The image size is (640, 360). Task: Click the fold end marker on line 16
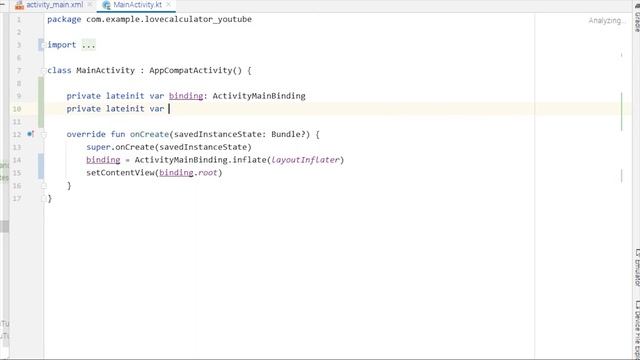pyautogui.click(x=44, y=186)
